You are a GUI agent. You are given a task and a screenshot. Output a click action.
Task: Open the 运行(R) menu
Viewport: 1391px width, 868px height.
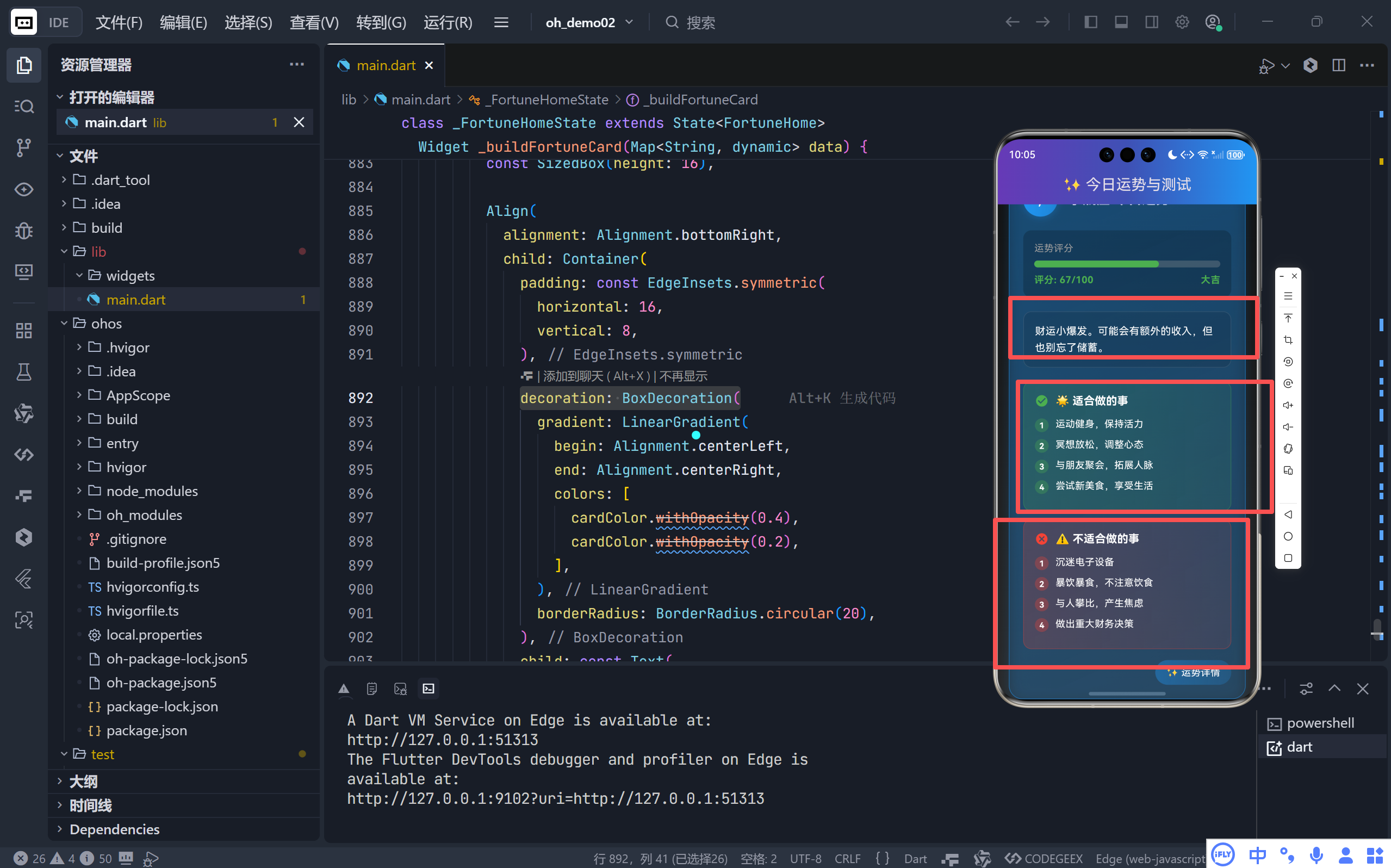[x=448, y=22]
